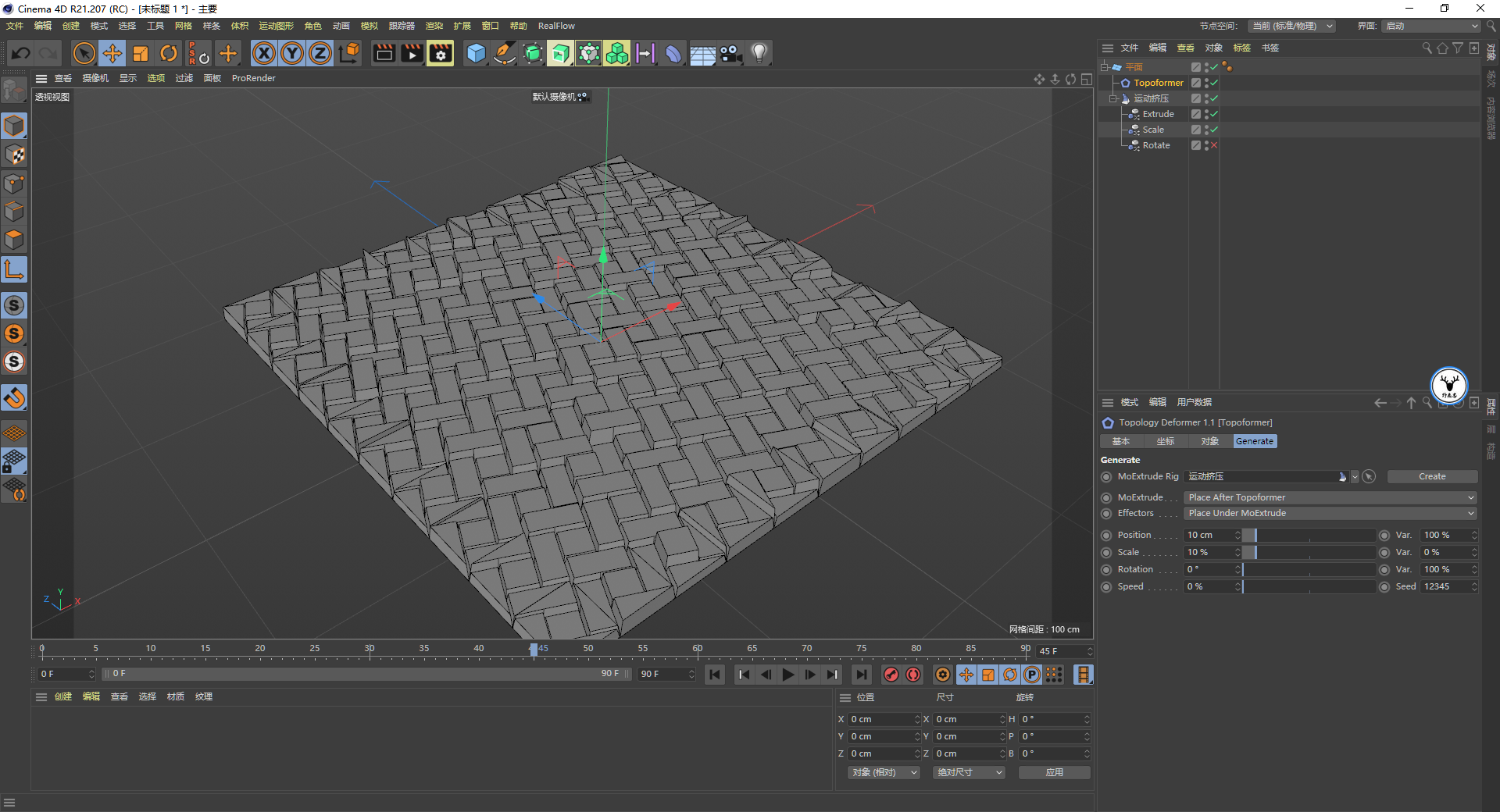Click the Undo arrow icon
Viewport: 1500px width, 812px height.
tap(20, 53)
